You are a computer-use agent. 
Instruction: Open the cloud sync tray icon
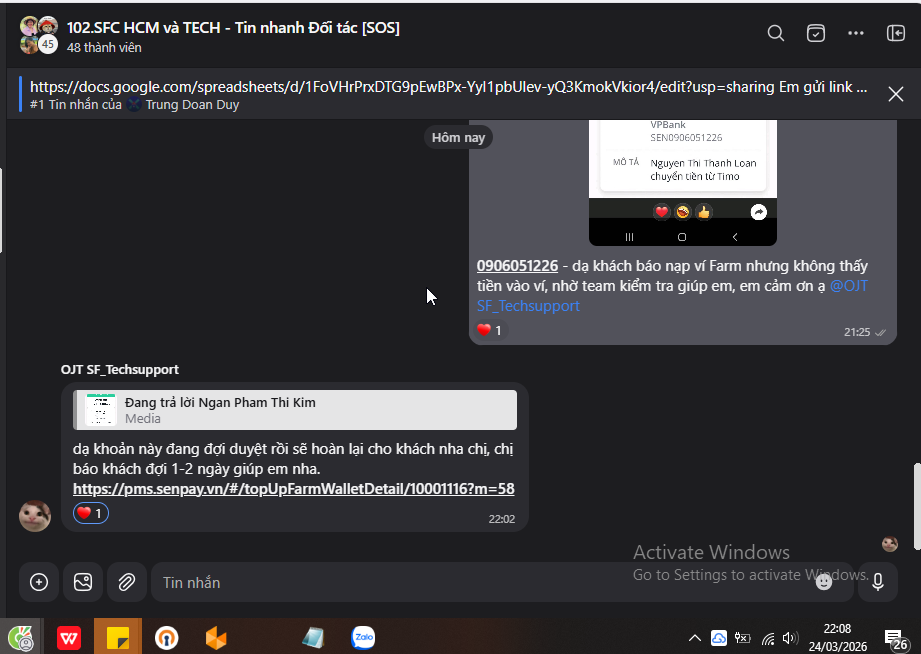pyautogui.click(x=718, y=638)
